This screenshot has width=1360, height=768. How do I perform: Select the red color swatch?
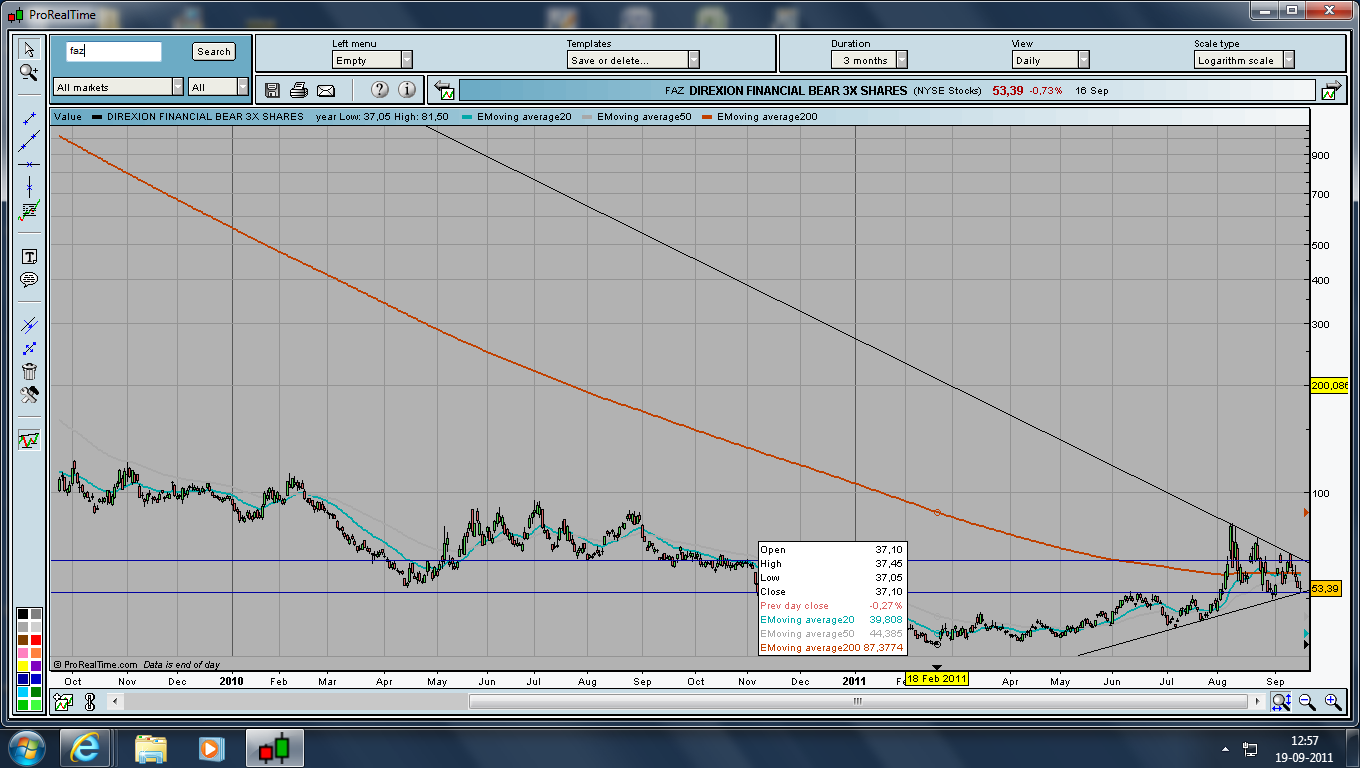[35, 640]
